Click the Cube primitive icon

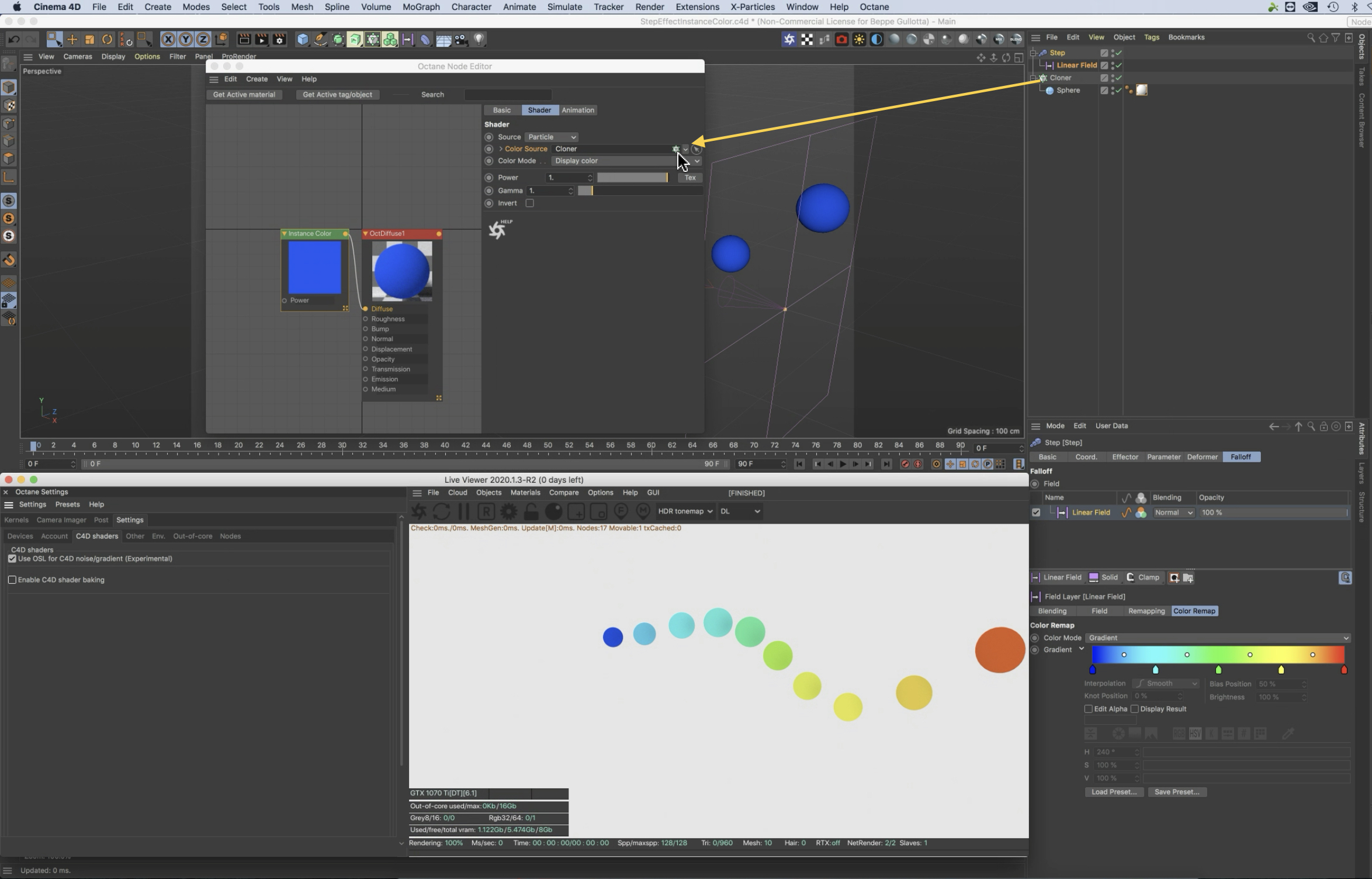click(x=302, y=39)
